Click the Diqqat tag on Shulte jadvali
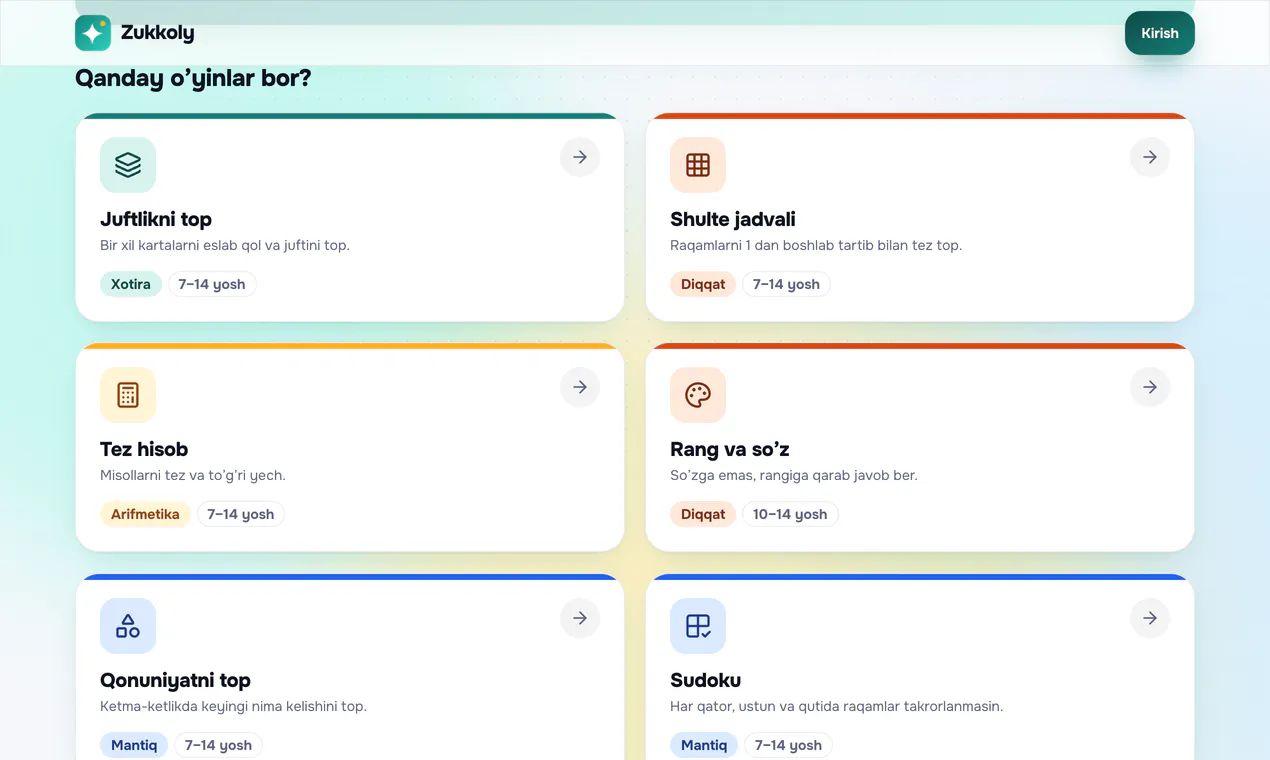This screenshot has width=1270, height=760. click(703, 284)
